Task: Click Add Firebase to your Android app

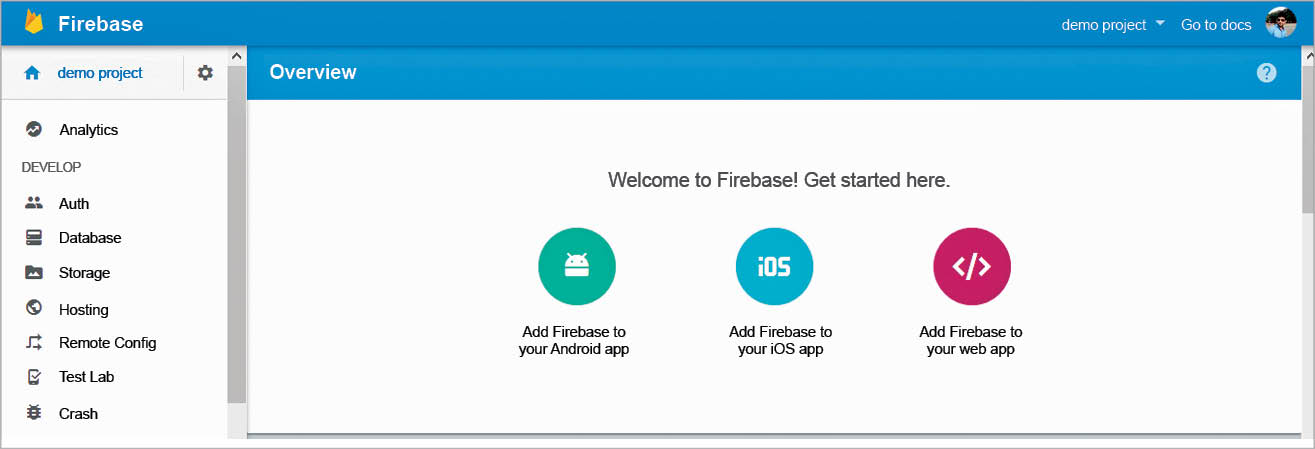Action: click(574, 340)
